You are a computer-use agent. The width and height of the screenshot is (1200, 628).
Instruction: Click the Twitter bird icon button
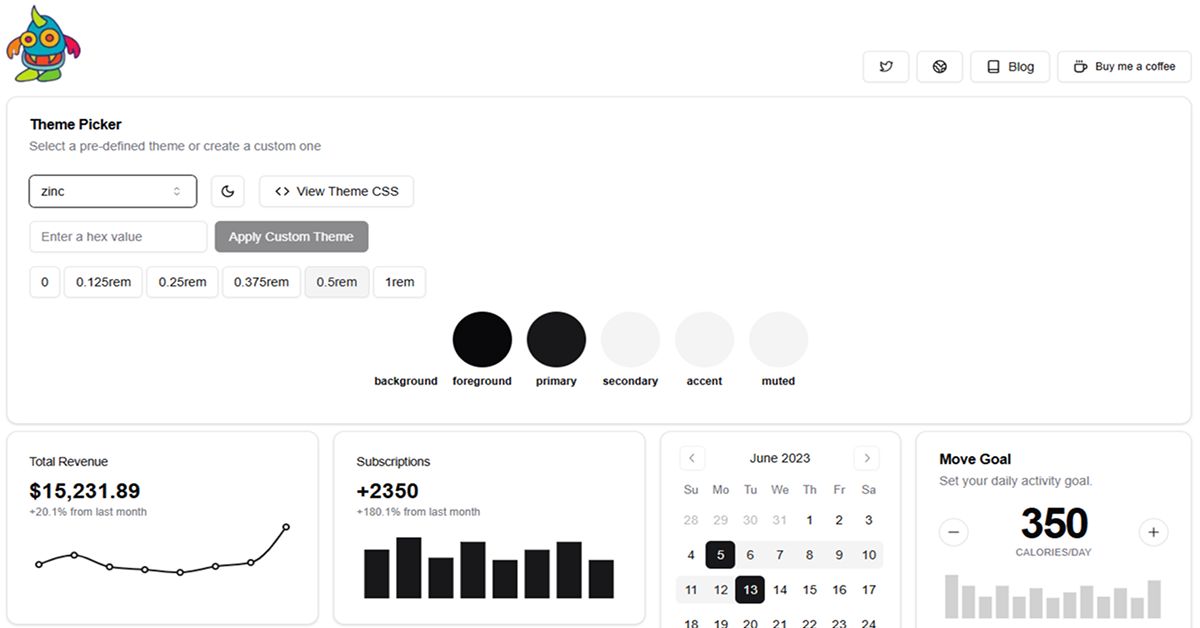tap(886, 67)
